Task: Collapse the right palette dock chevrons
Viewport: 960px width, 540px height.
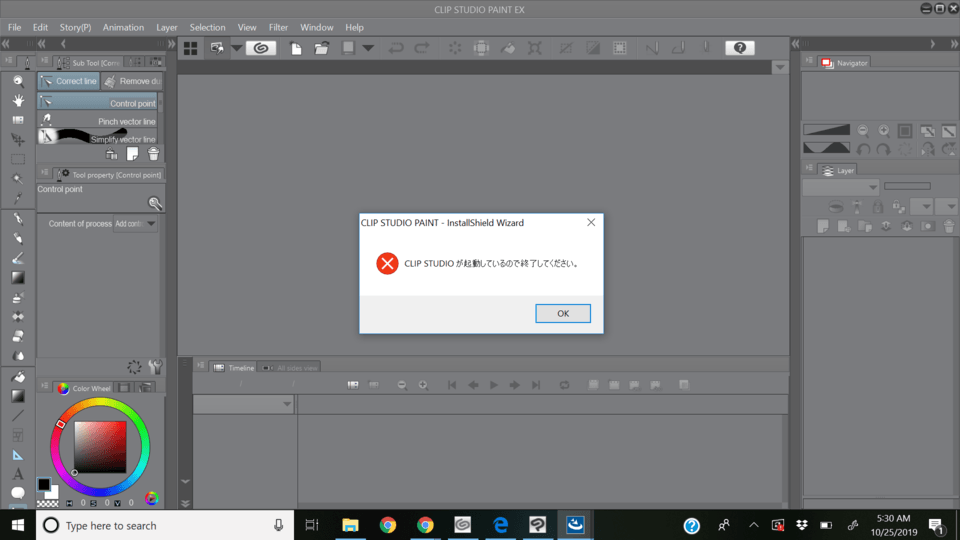Action: 954,43
